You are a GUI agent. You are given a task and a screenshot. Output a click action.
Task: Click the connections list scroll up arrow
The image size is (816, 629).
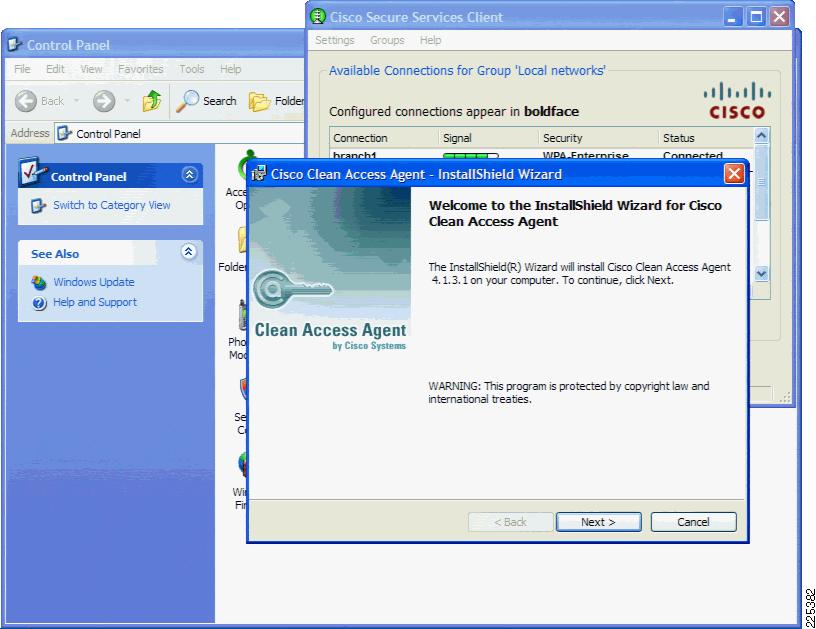(761, 136)
